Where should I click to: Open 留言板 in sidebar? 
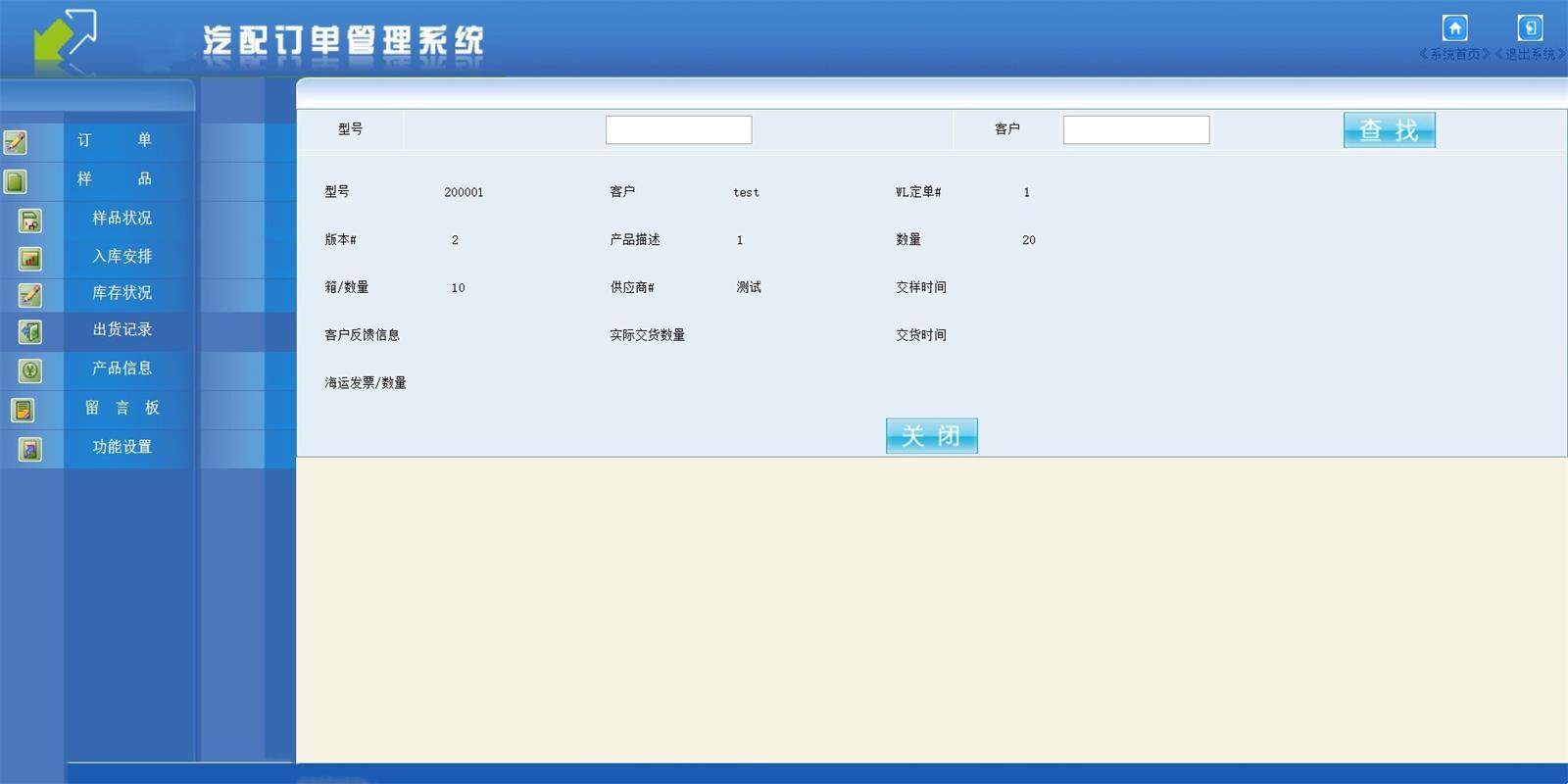(x=122, y=408)
